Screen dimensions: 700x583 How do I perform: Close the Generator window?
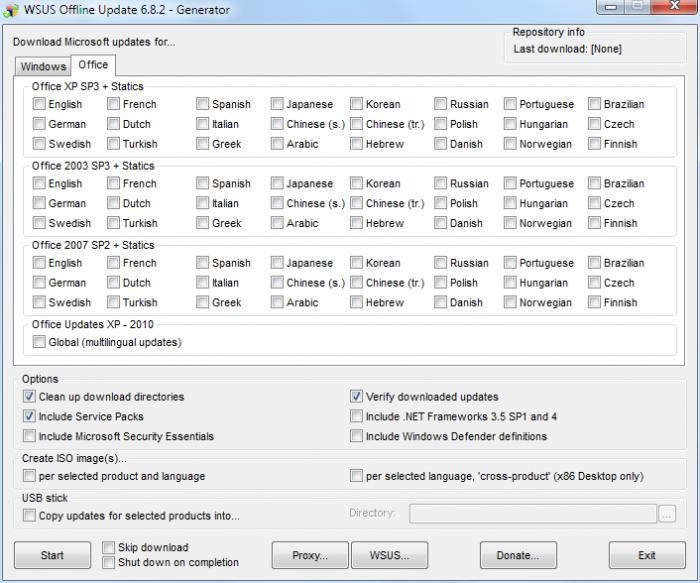[675, 6]
